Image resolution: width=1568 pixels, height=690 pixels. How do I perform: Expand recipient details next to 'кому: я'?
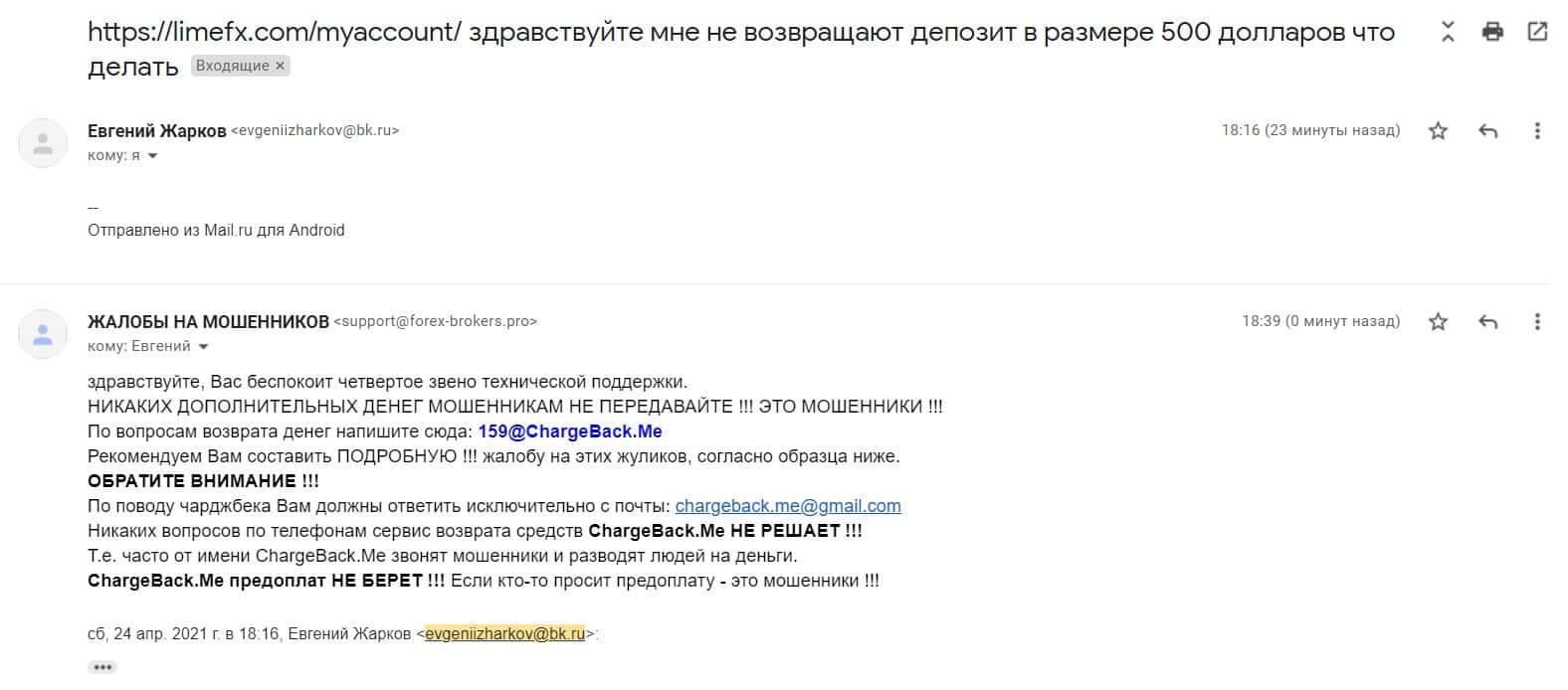(x=152, y=156)
